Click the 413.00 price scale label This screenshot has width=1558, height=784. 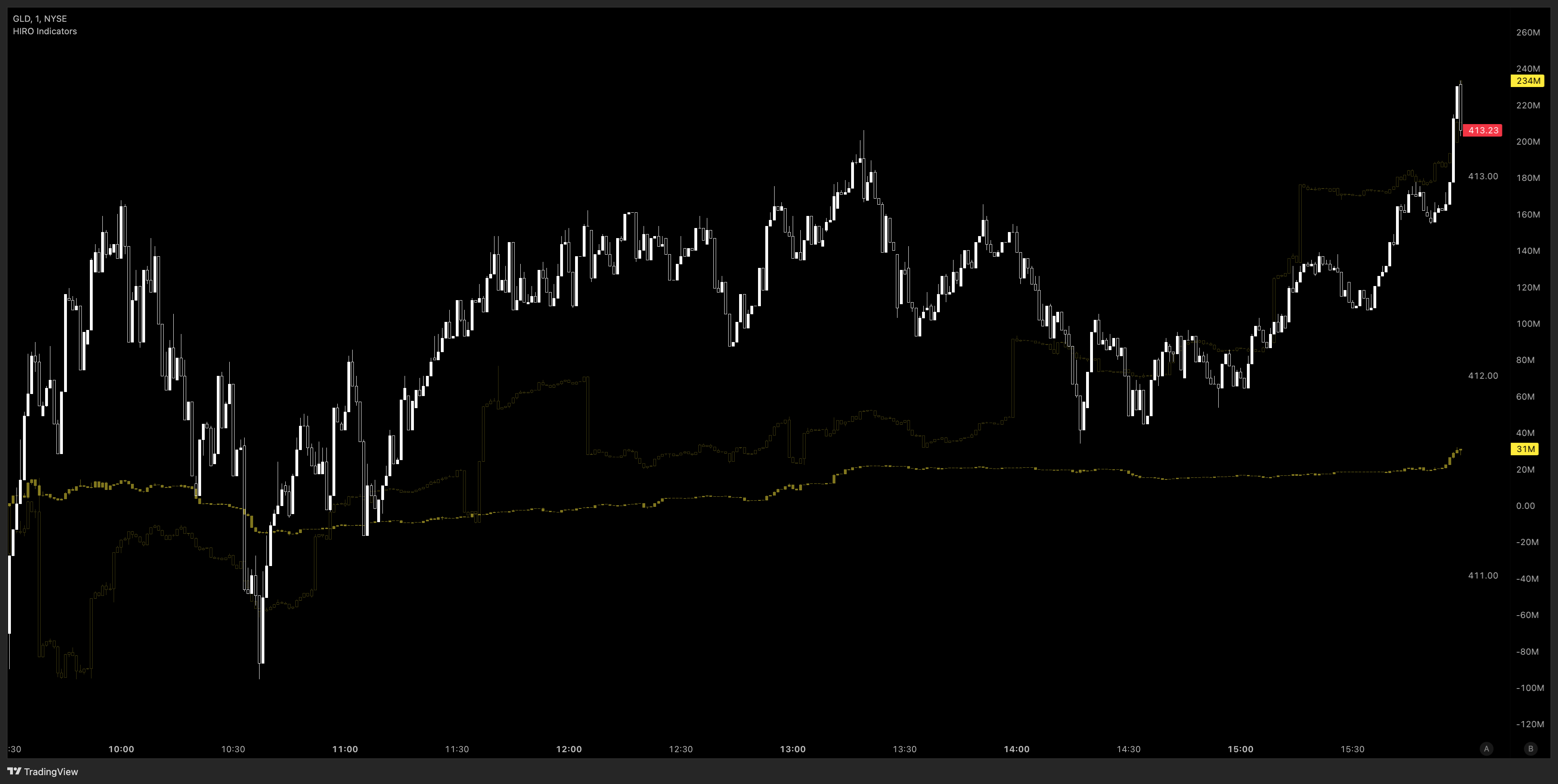(x=1482, y=176)
